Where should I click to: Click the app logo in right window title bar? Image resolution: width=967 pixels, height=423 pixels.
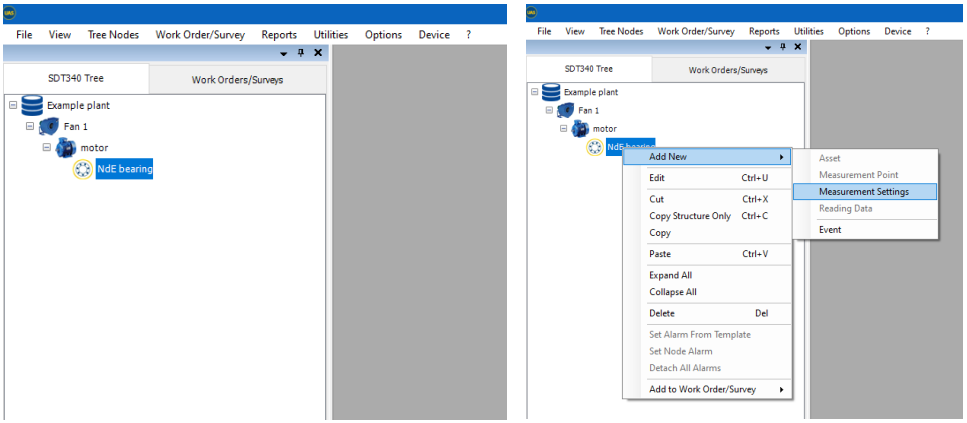pos(532,12)
